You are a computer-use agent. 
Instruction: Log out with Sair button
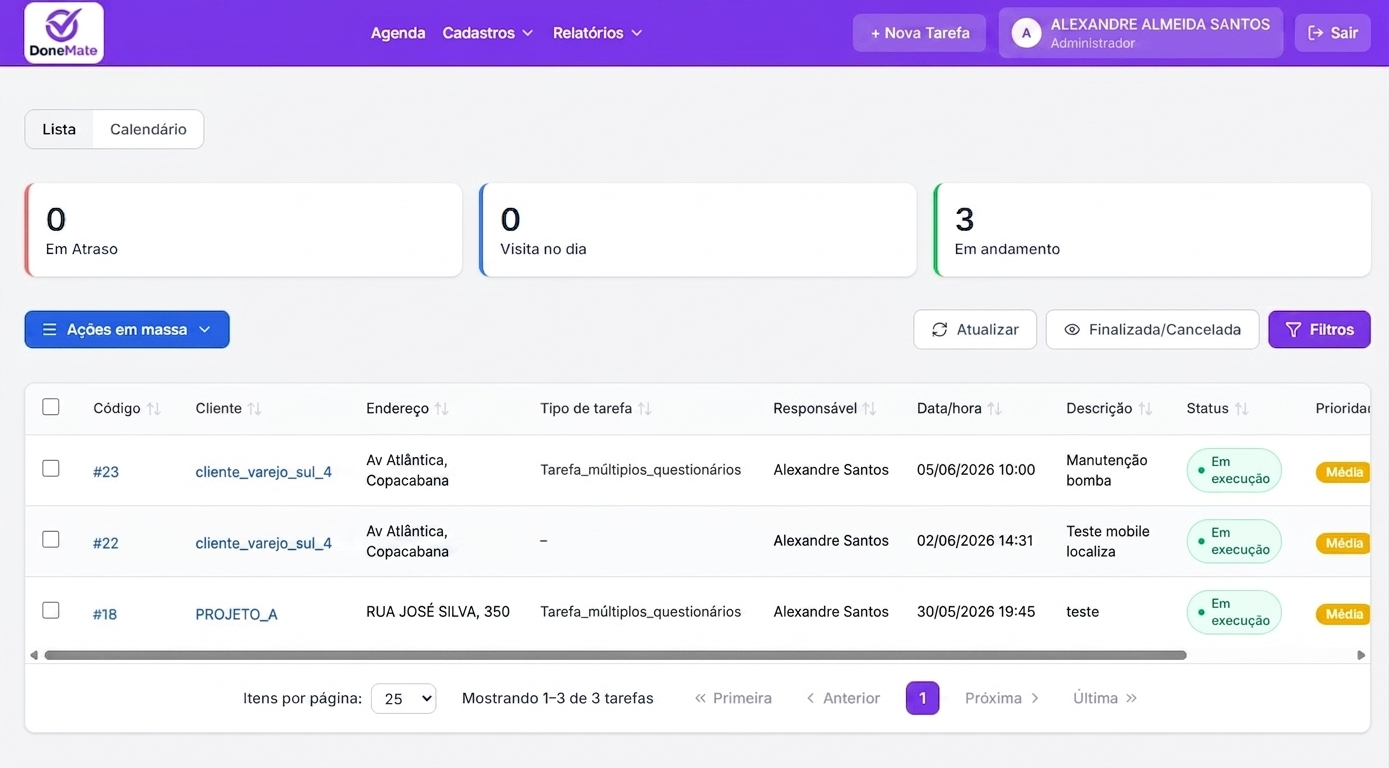(x=1332, y=33)
